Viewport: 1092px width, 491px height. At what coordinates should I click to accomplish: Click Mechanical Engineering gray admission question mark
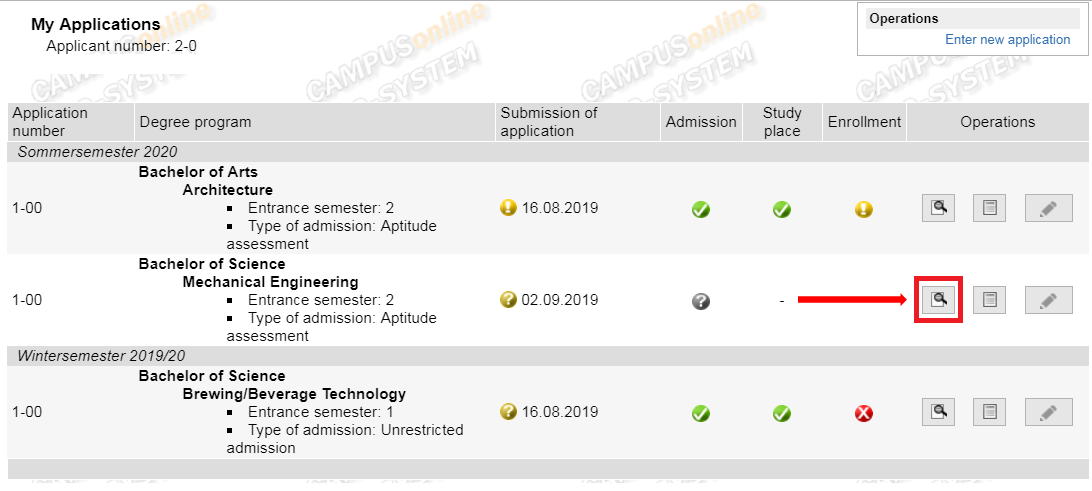pos(701,300)
